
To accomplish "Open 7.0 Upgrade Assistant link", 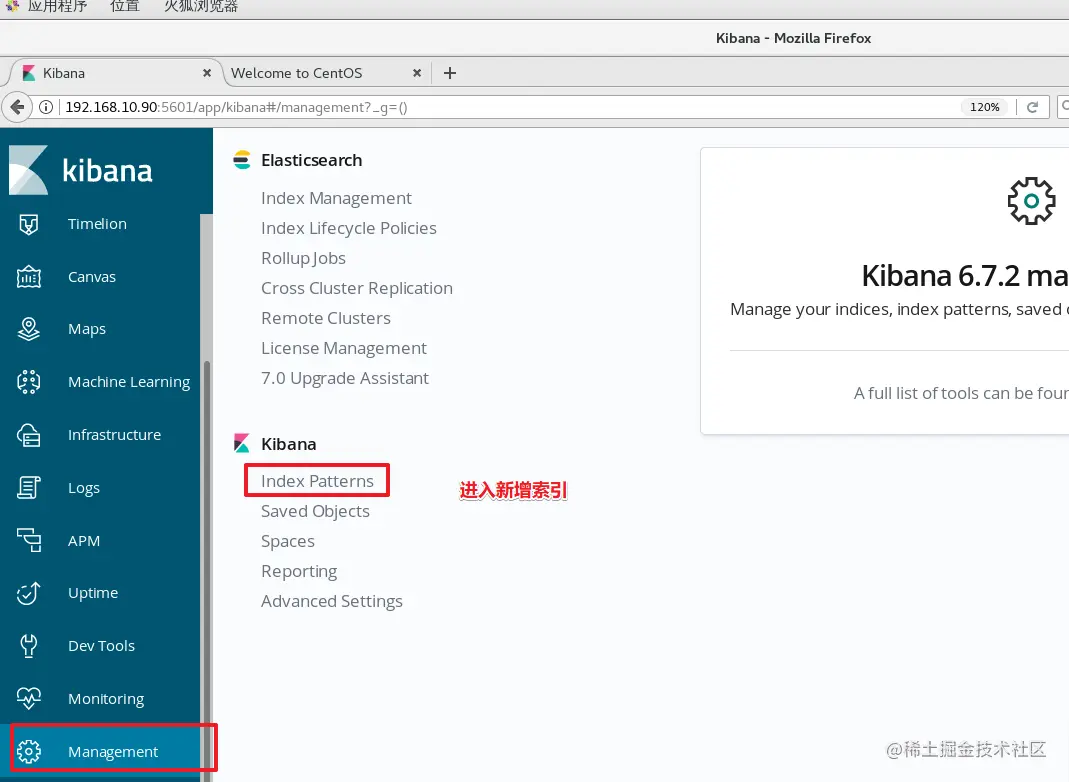I will [x=345, y=378].
